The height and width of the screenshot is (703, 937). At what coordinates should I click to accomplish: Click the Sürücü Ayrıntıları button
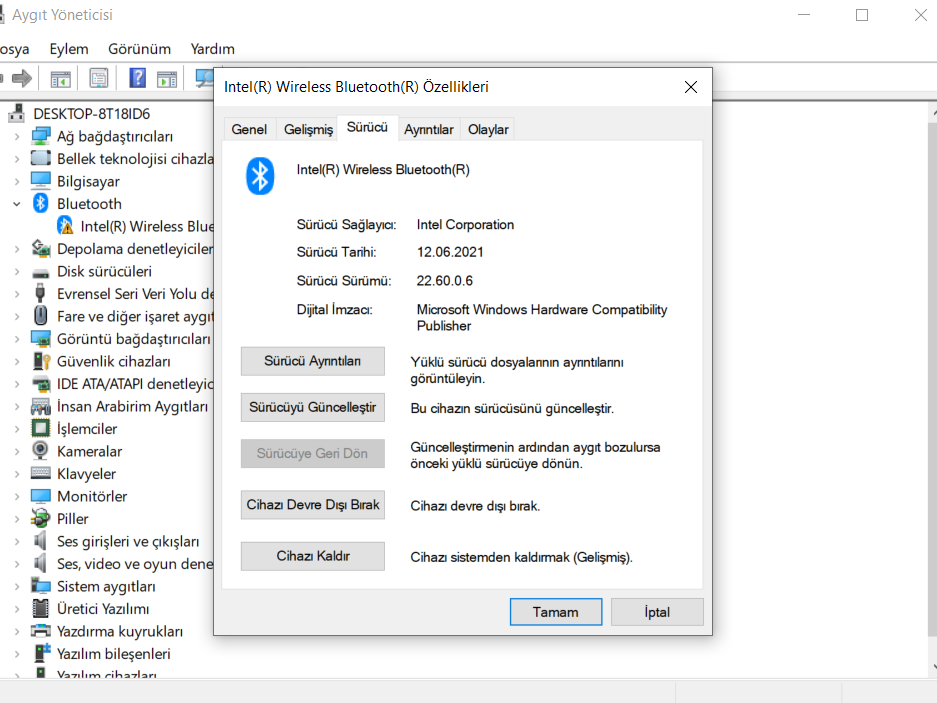pos(313,361)
